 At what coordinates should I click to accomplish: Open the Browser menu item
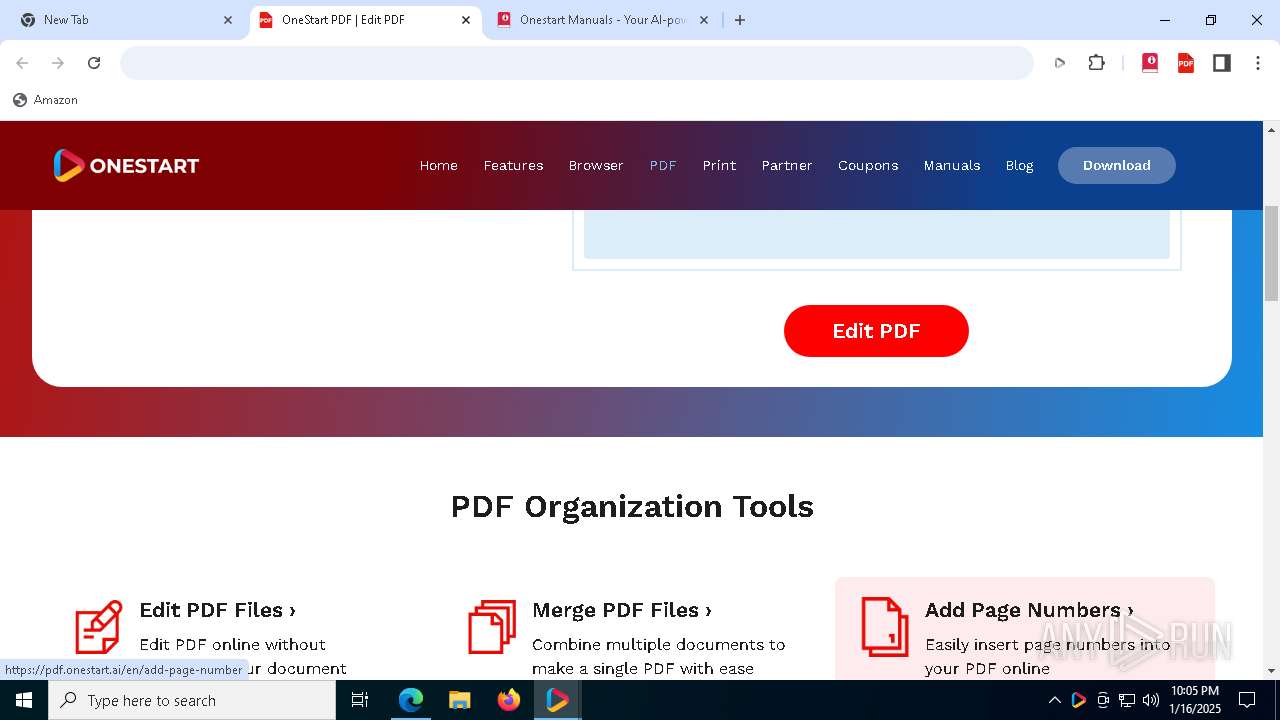(596, 165)
